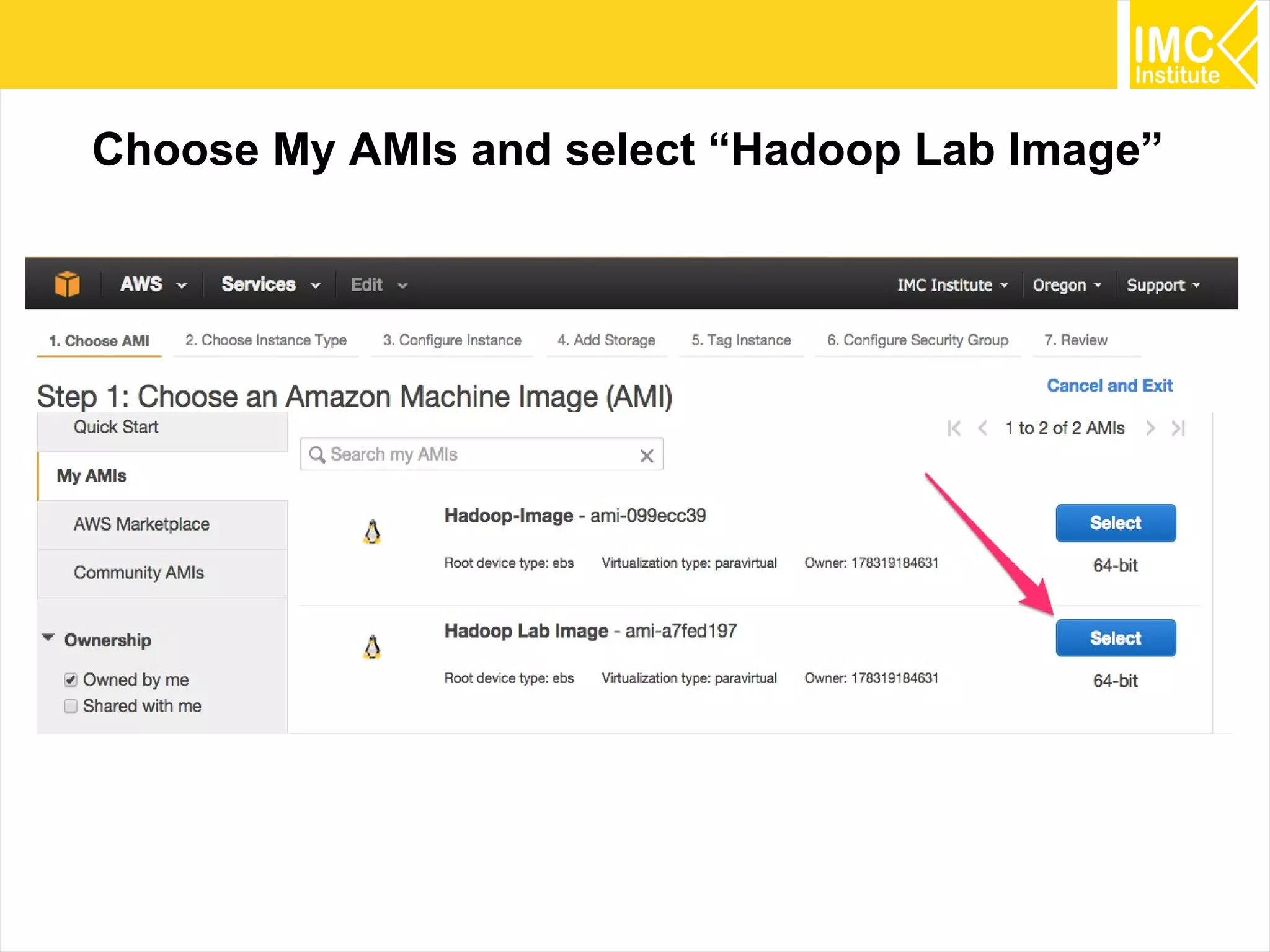Go to step 1 Choose AMI tab
This screenshot has height=952, width=1270.
(99, 341)
